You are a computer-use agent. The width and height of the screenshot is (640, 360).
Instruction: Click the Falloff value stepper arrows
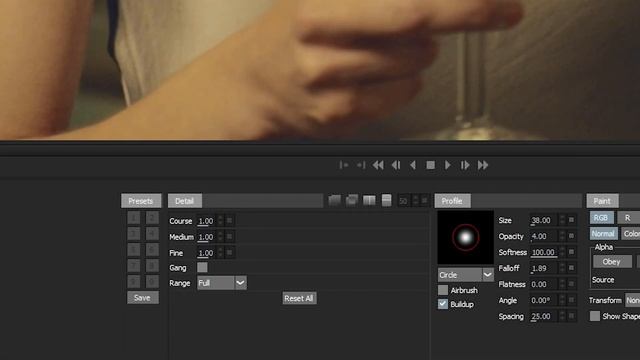pos(562,268)
